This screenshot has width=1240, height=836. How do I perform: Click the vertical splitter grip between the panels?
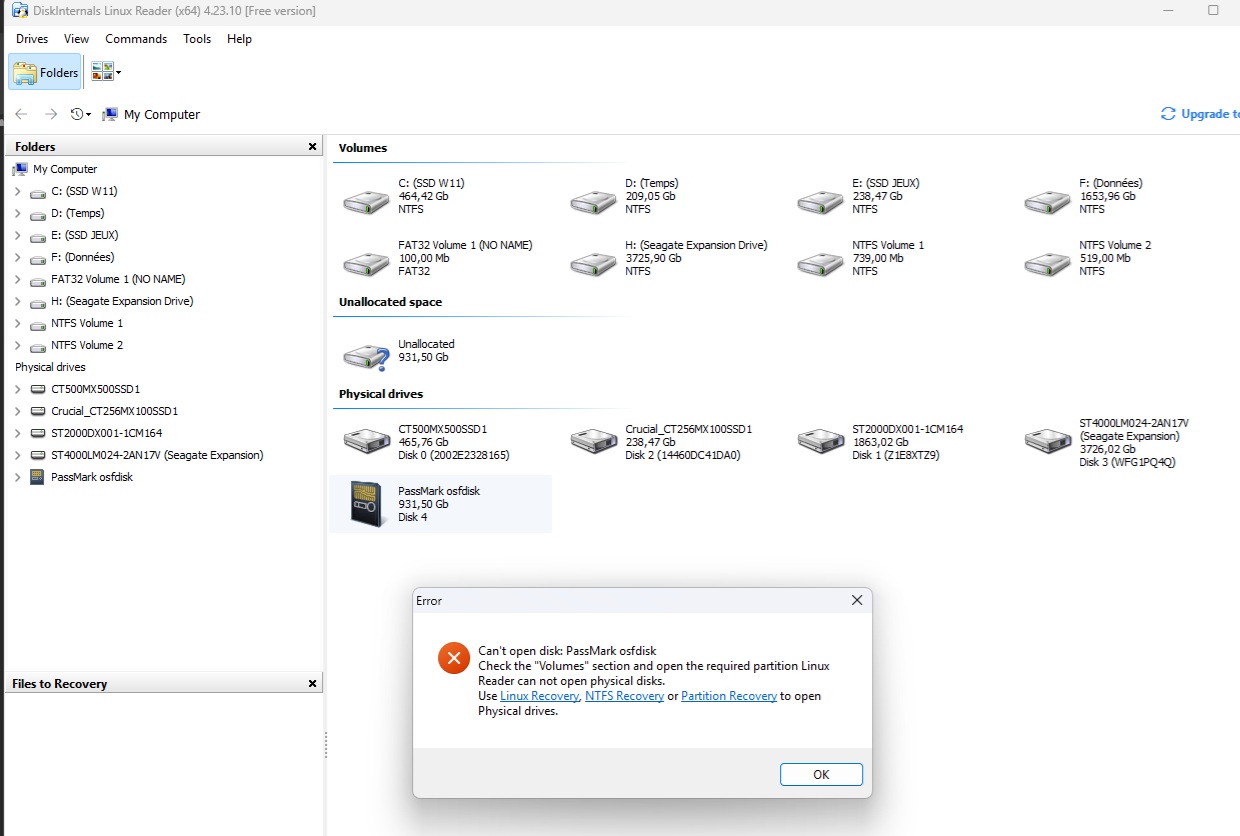326,745
